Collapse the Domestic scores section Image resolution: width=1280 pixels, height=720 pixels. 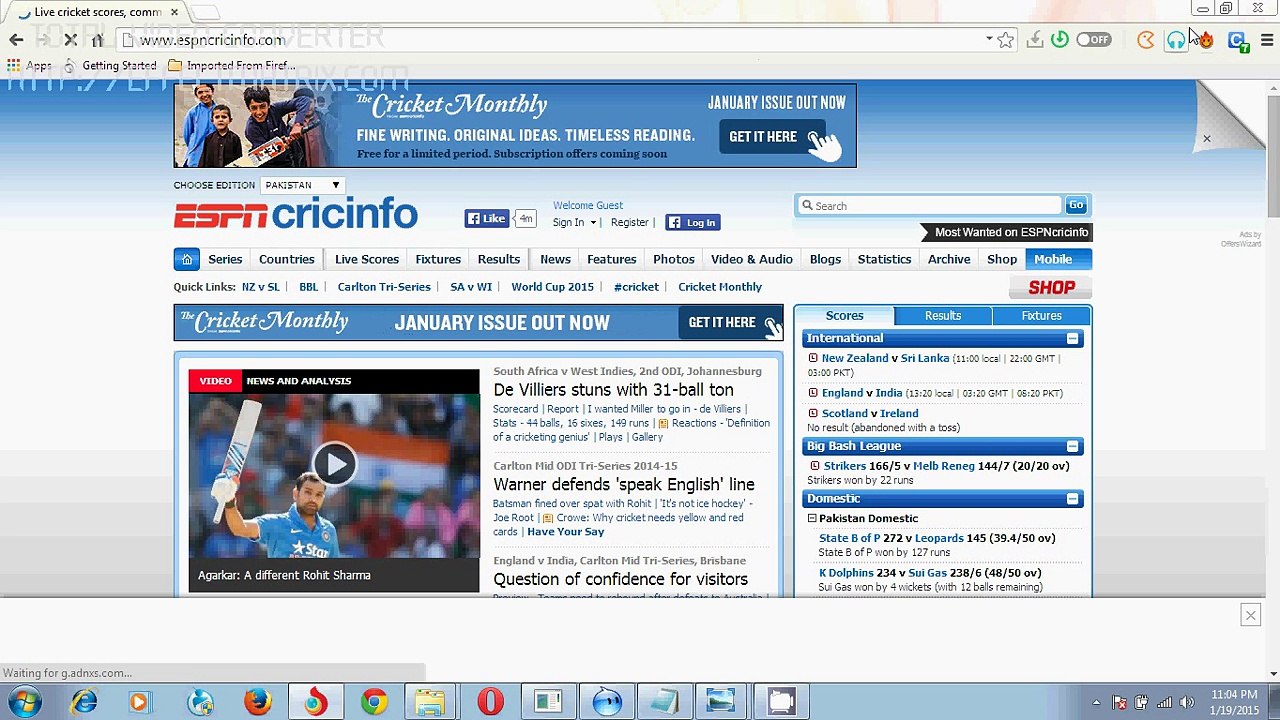(x=1072, y=499)
